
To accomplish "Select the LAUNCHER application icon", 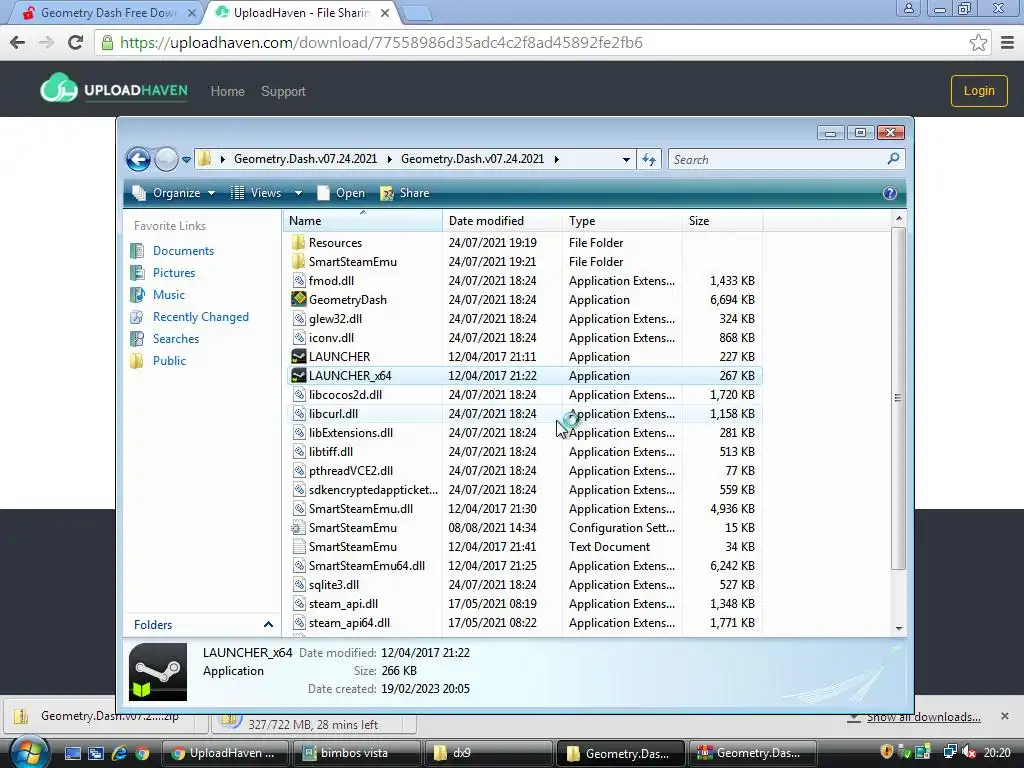I will click(x=298, y=357).
